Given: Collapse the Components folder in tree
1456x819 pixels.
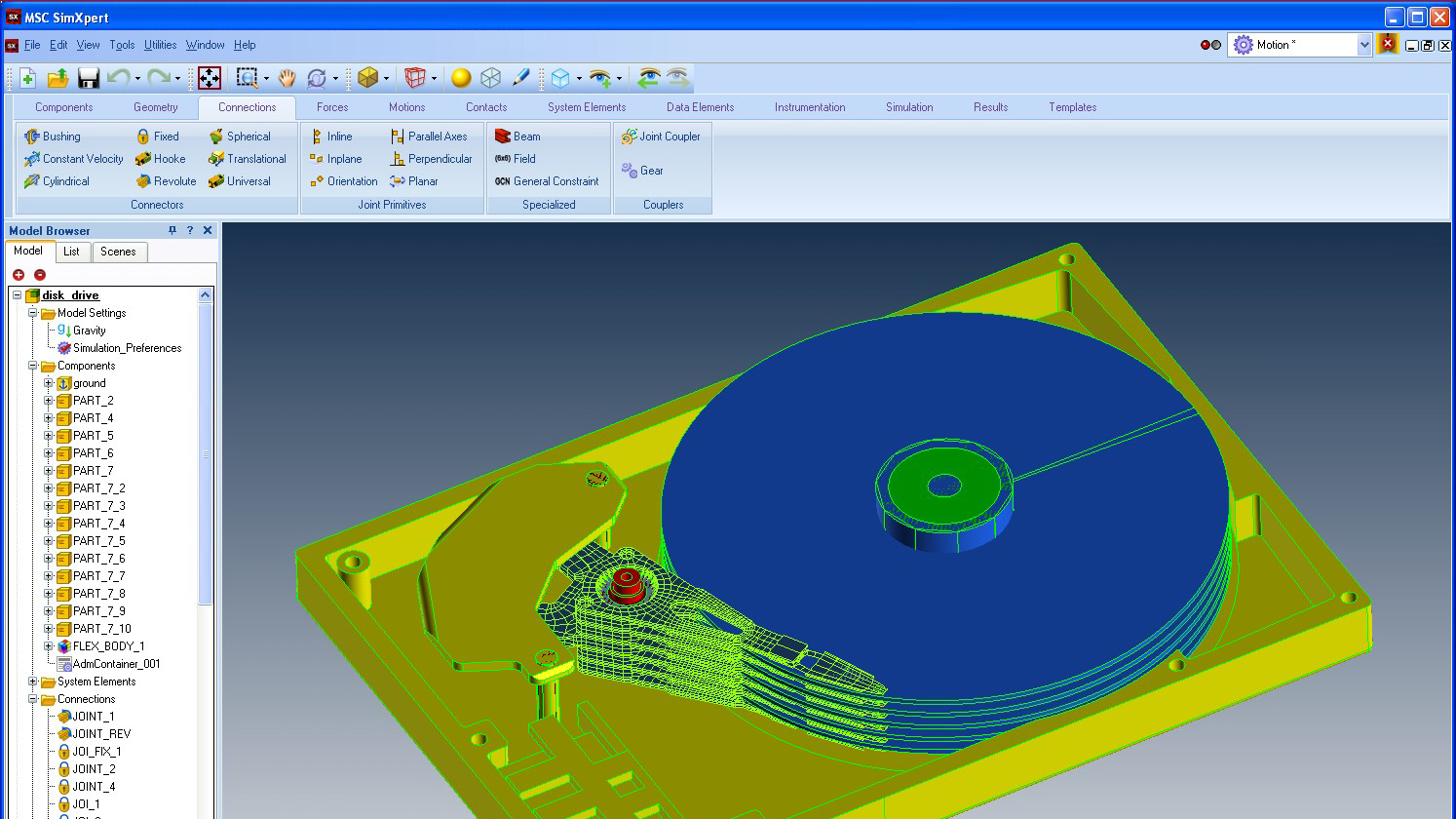Looking at the screenshot, I should pyautogui.click(x=33, y=366).
